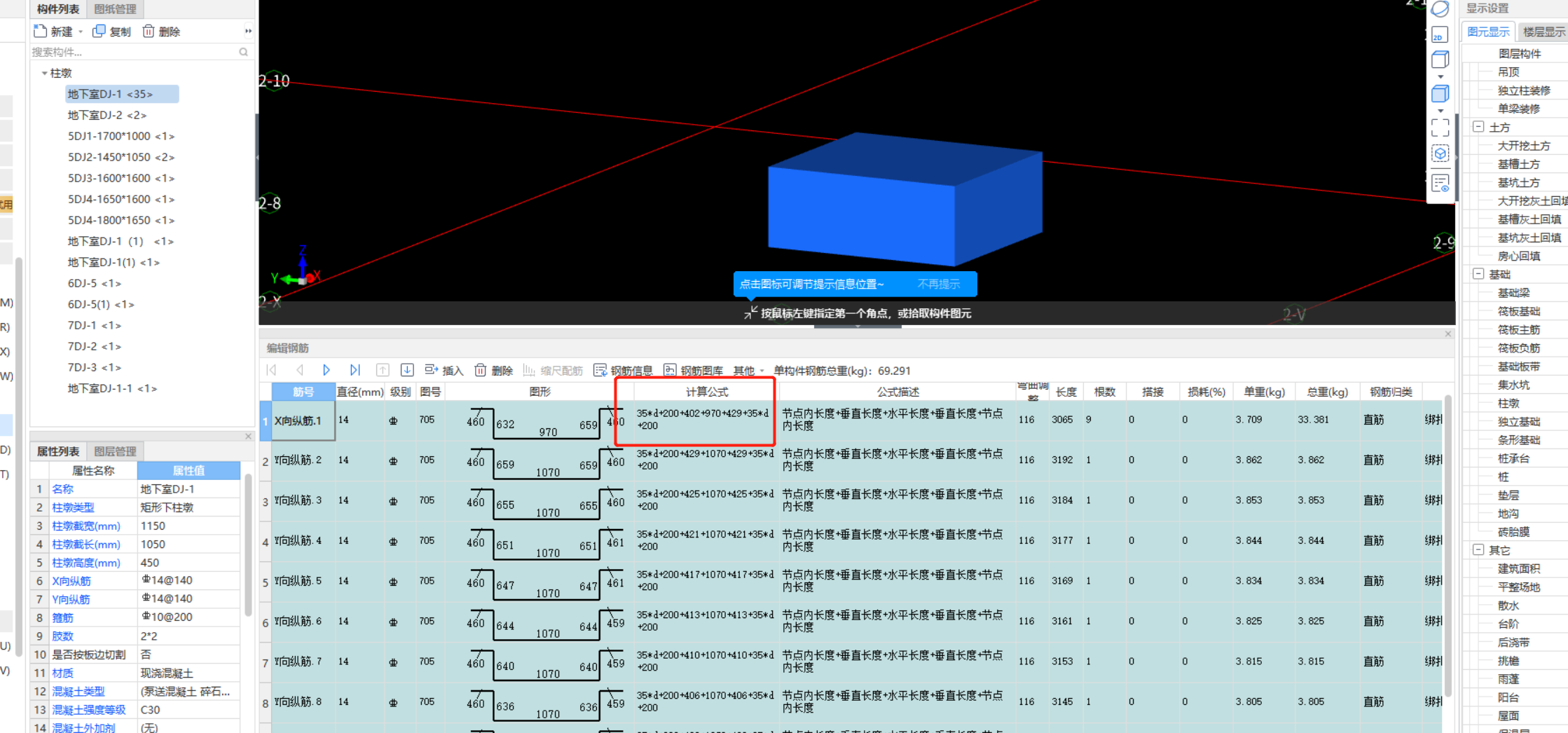1568x733 pixels.
Task: Go to next rebar record icon
Action: tap(326, 370)
